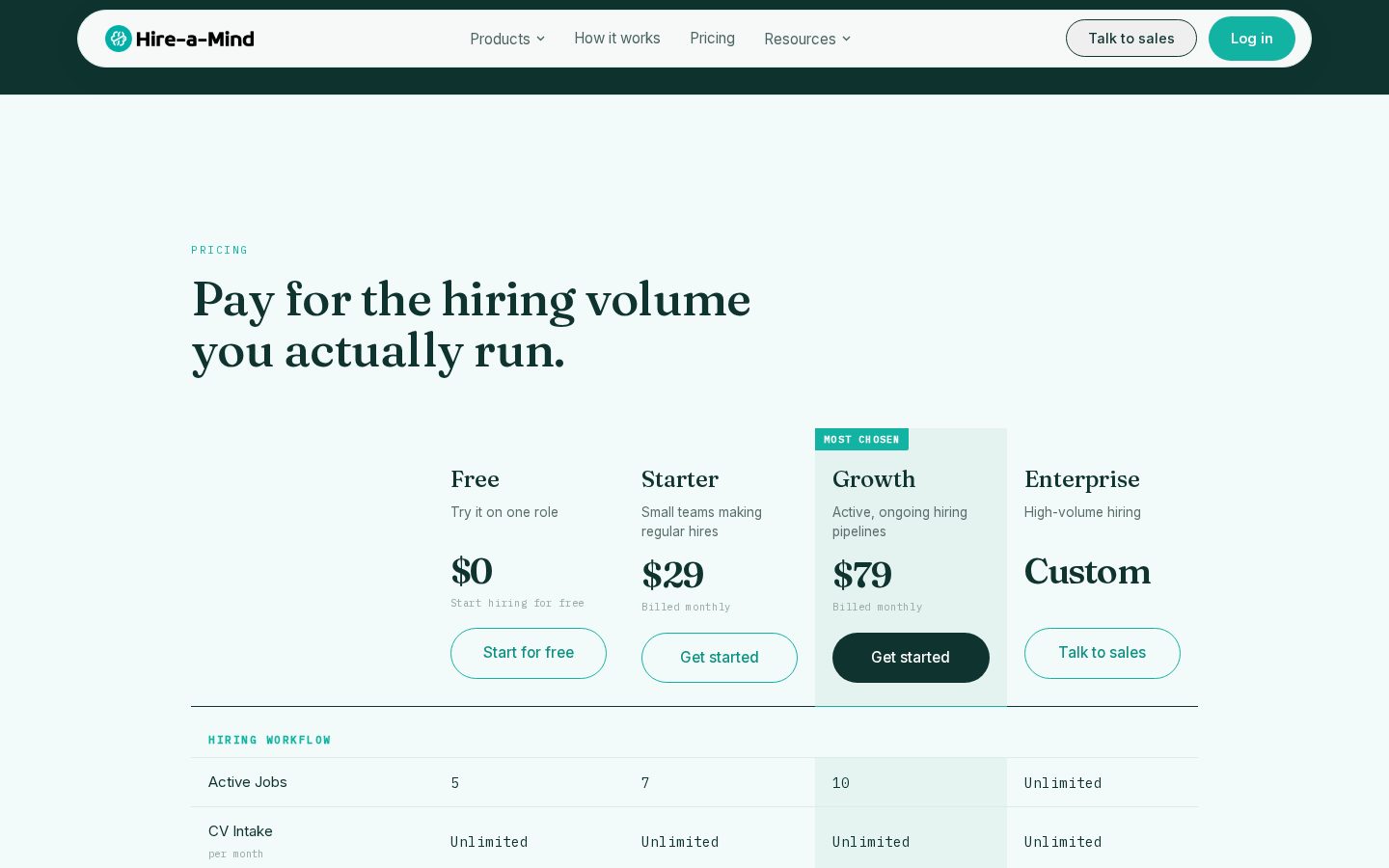The image size is (1389, 868).
Task: Click the $0 price
Action: (x=472, y=572)
